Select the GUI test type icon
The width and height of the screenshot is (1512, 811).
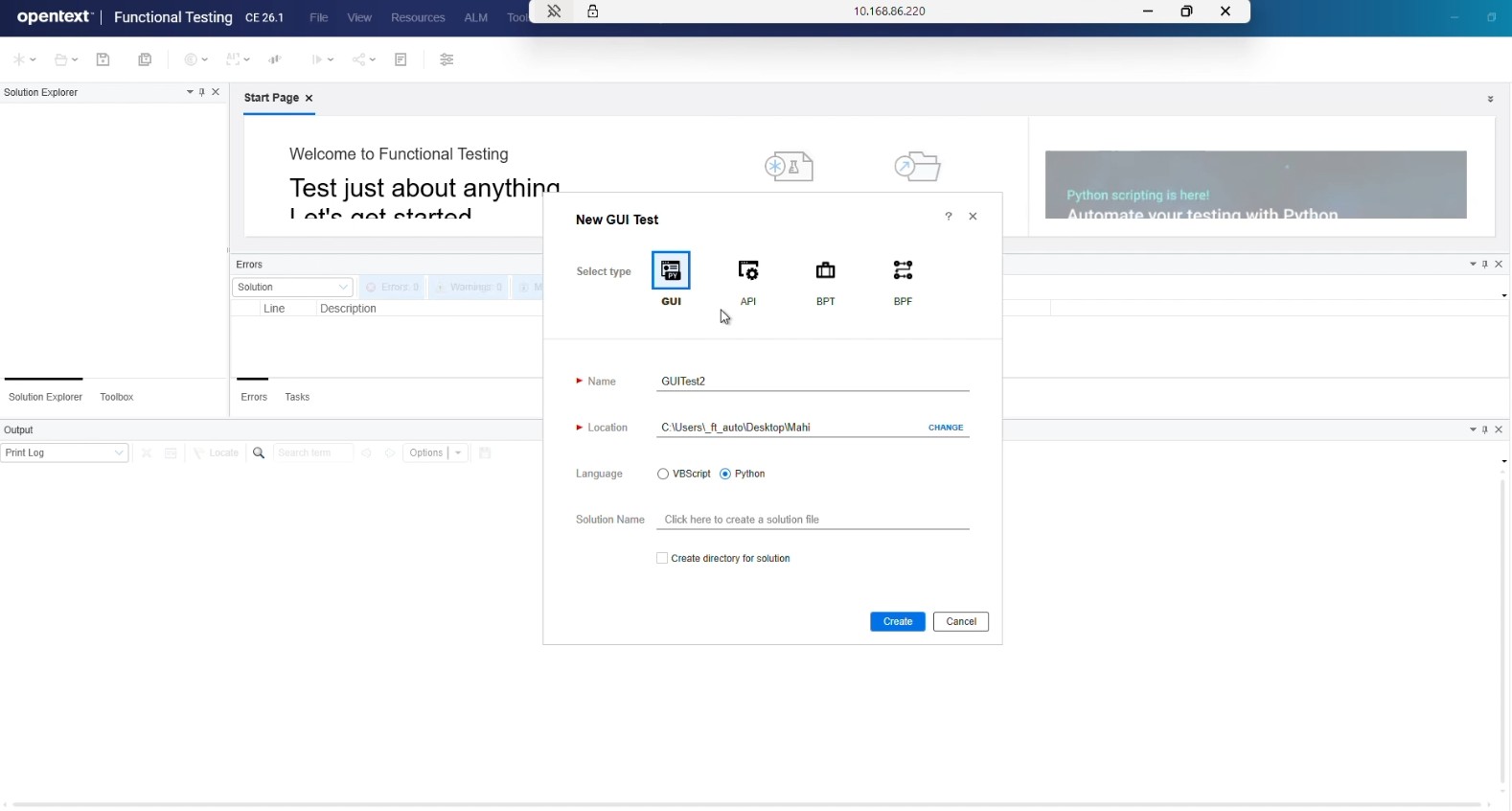click(671, 271)
